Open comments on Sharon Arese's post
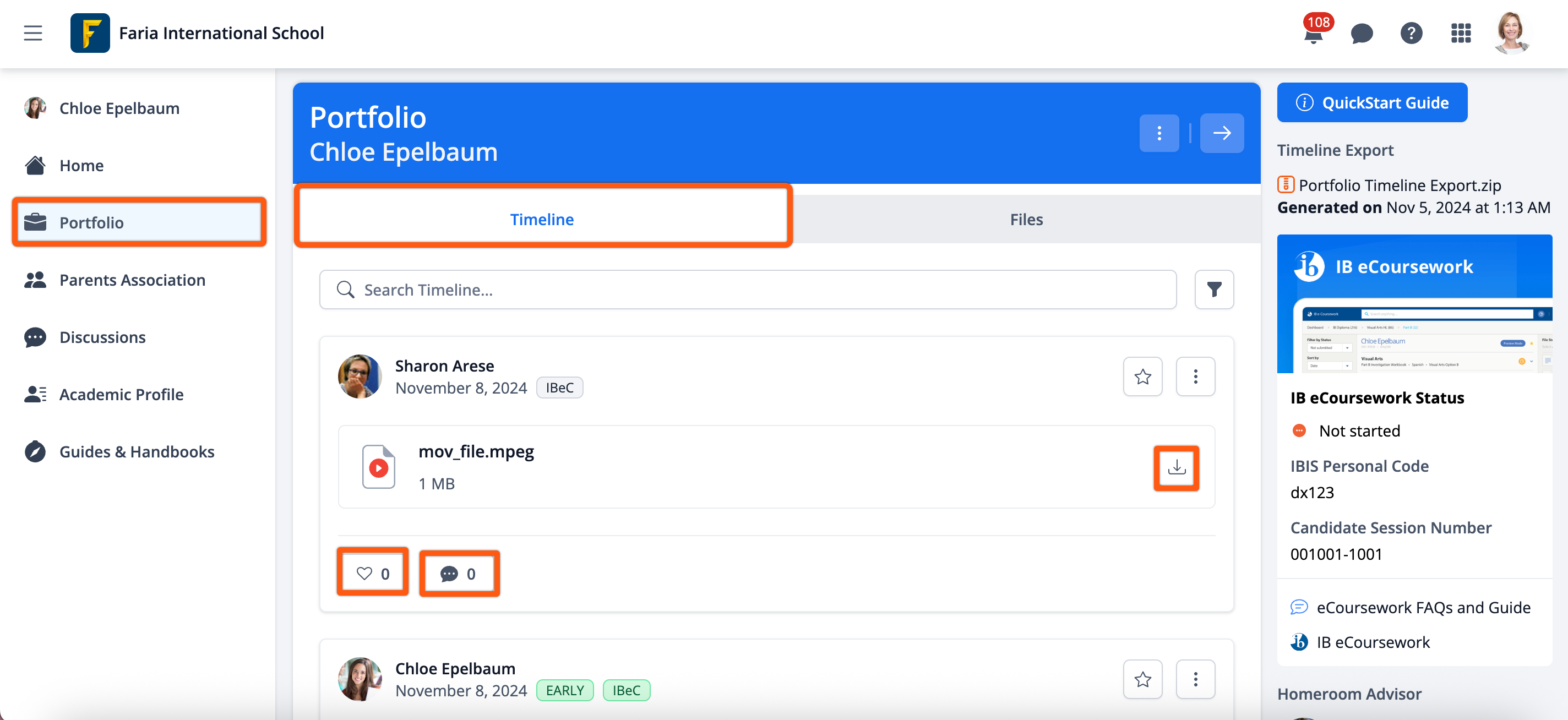Screen dimensions: 1568x720 point(459,574)
